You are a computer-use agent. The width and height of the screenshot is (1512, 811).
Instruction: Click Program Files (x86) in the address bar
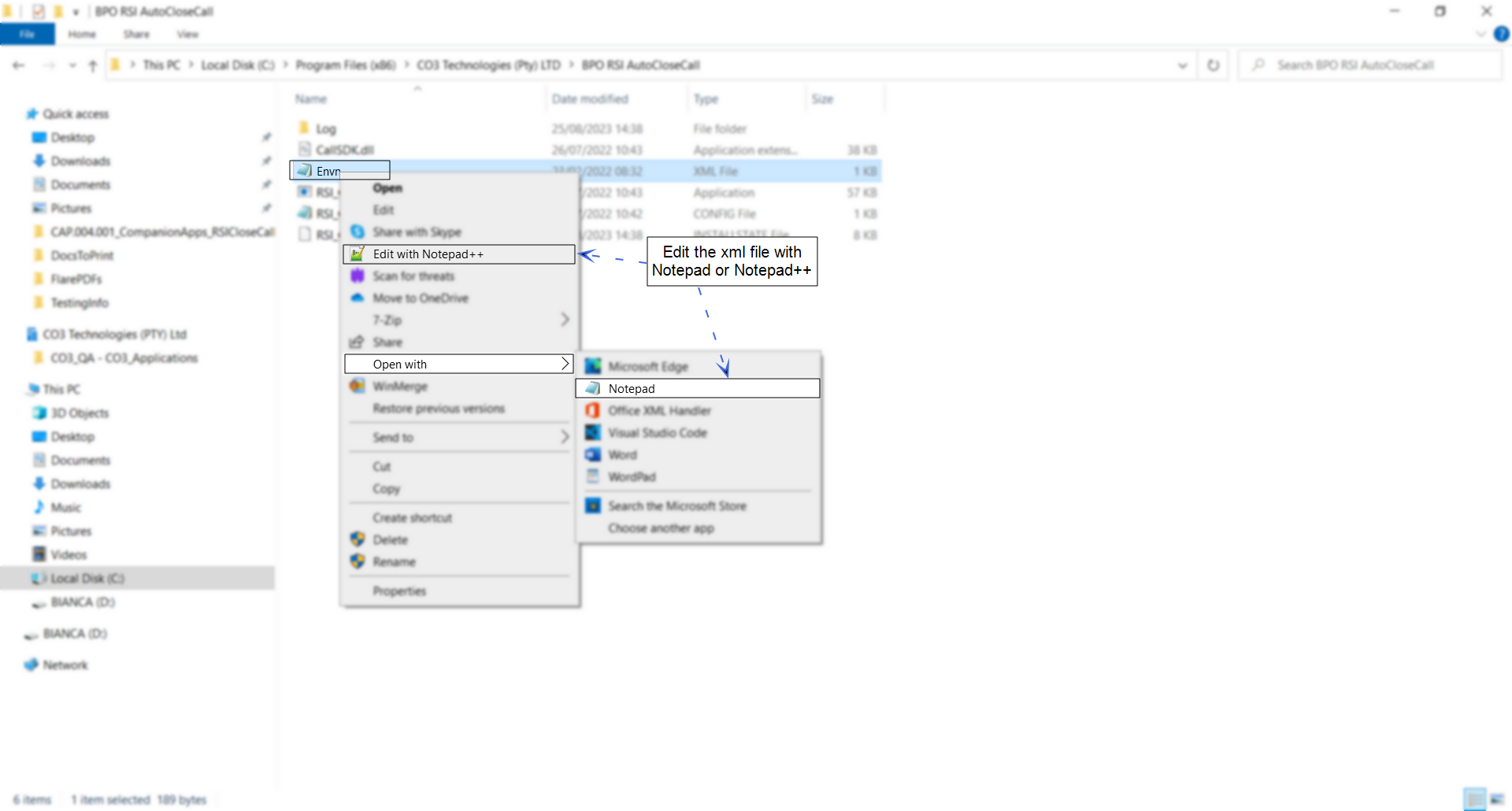[x=346, y=65]
